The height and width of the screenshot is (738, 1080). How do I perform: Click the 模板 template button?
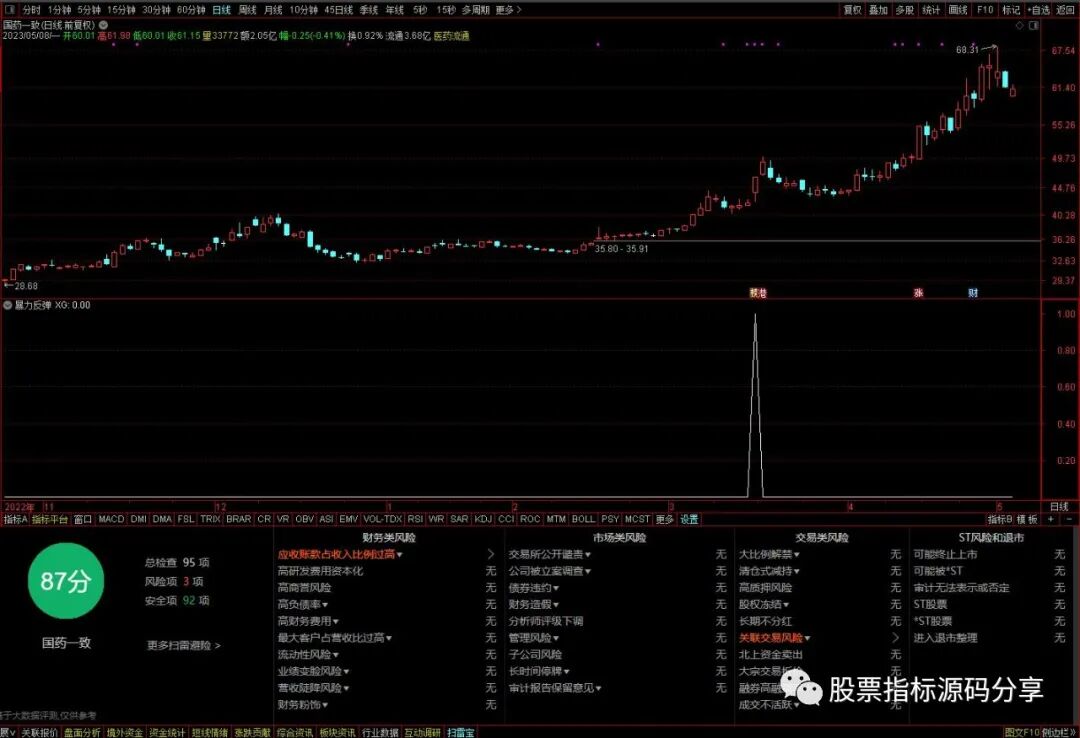click(1027, 519)
